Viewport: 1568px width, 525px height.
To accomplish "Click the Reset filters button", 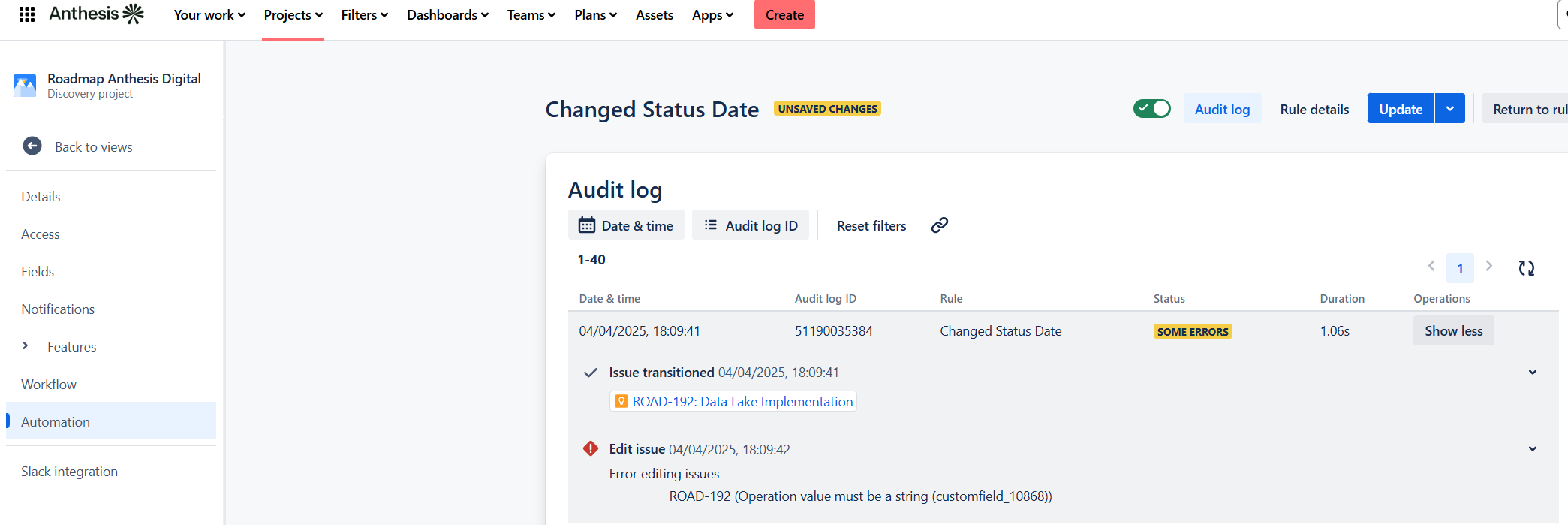I will click(871, 225).
